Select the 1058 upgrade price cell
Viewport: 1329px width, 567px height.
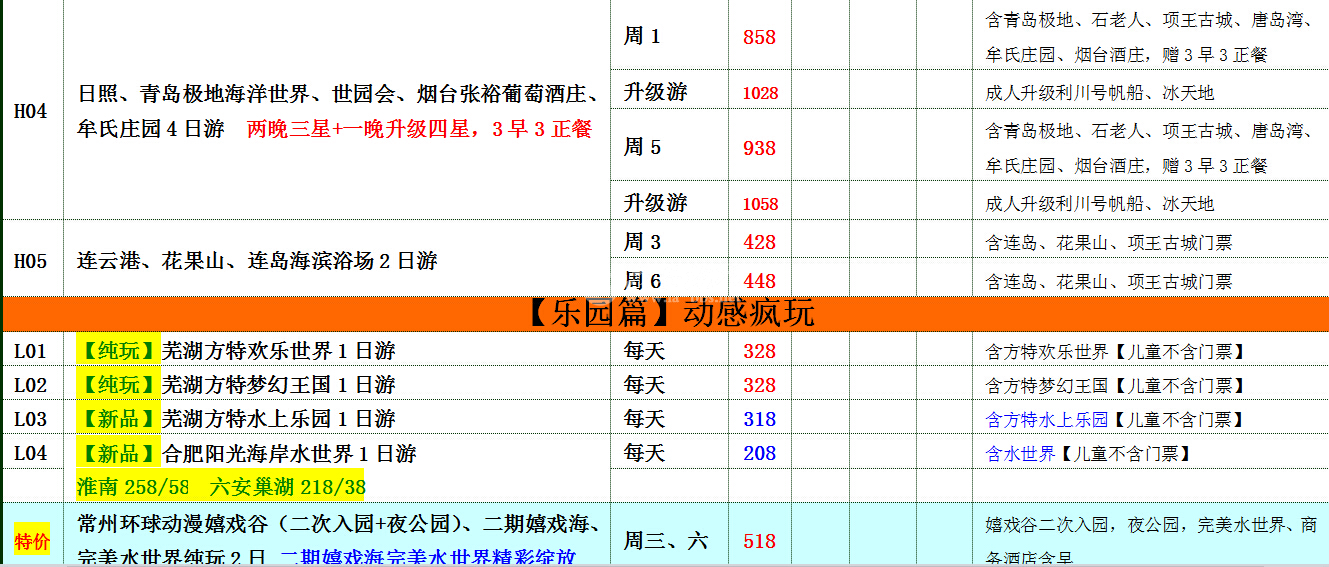click(759, 204)
